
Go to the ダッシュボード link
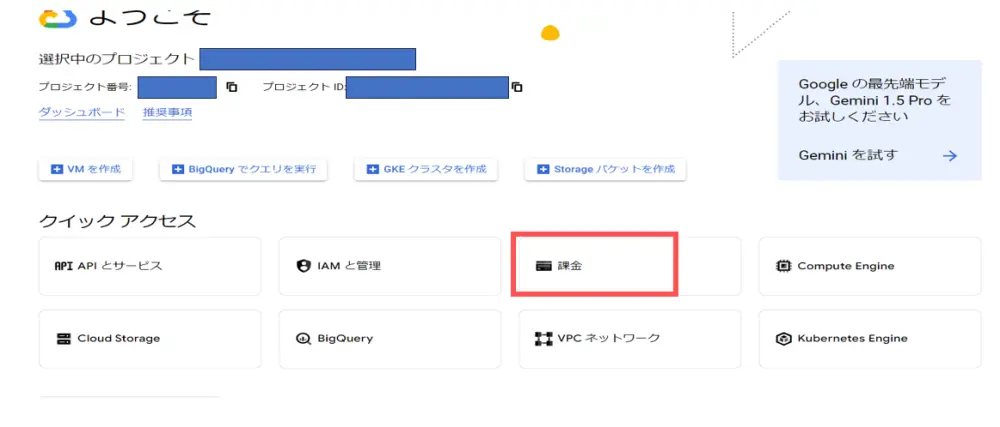point(82,113)
